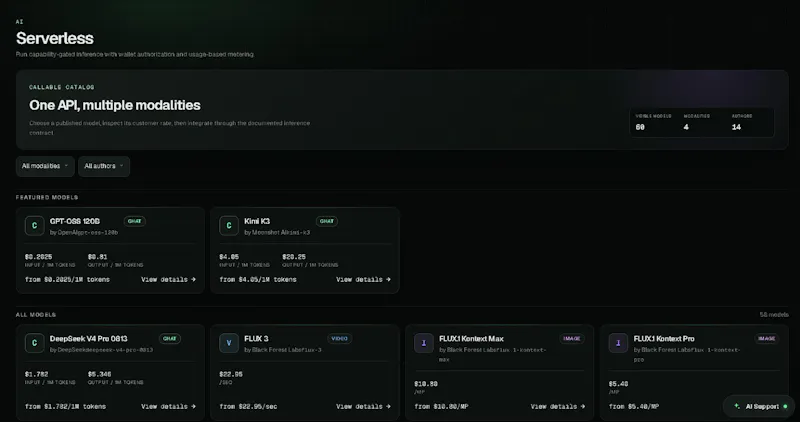Viewport: 800px width, 422px height.
Task: Click the sparkle icon in AI Support
Action: pos(737,406)
